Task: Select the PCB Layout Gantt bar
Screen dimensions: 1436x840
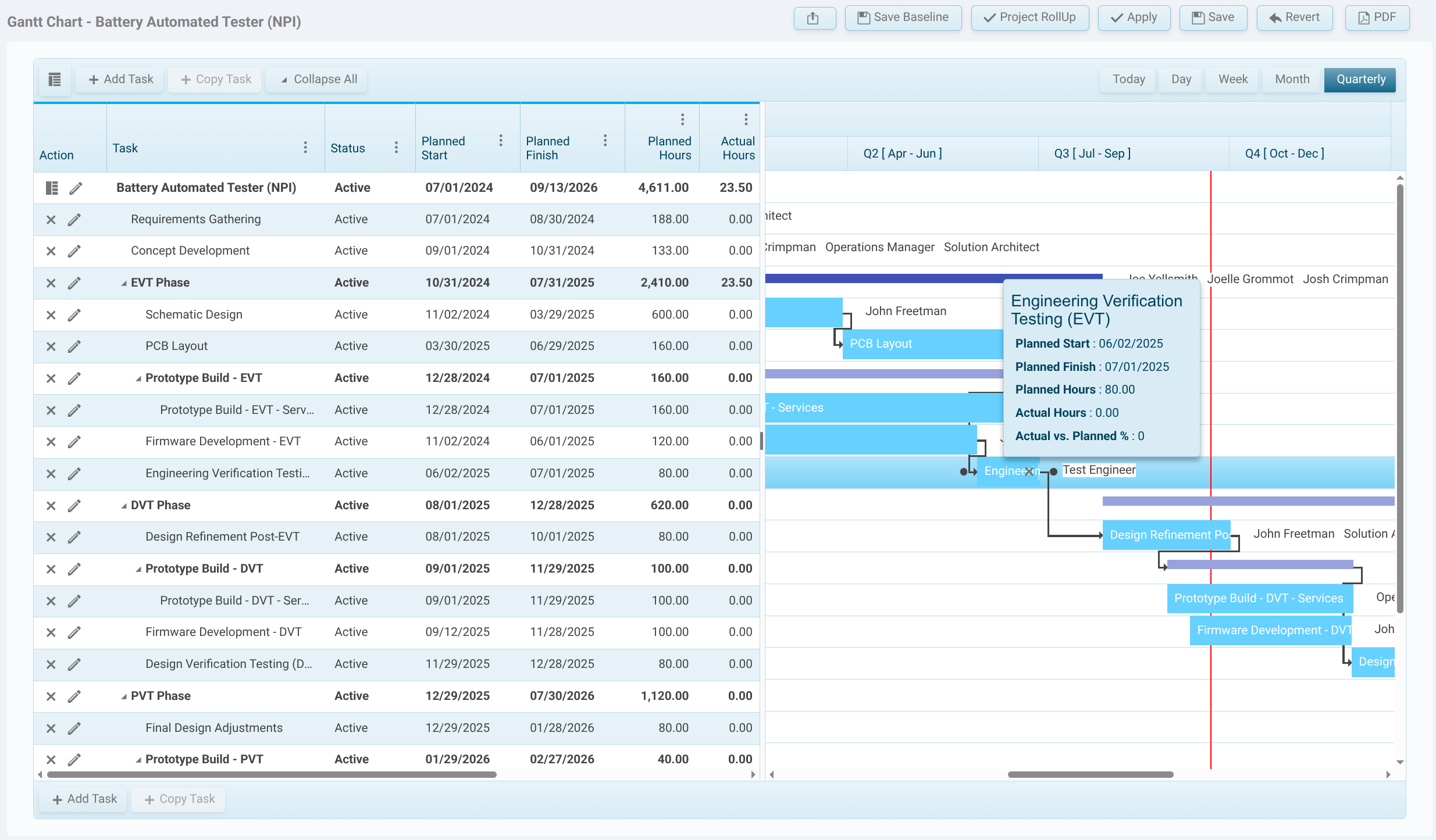Action: pyautogui.click(x=922, y=344)
